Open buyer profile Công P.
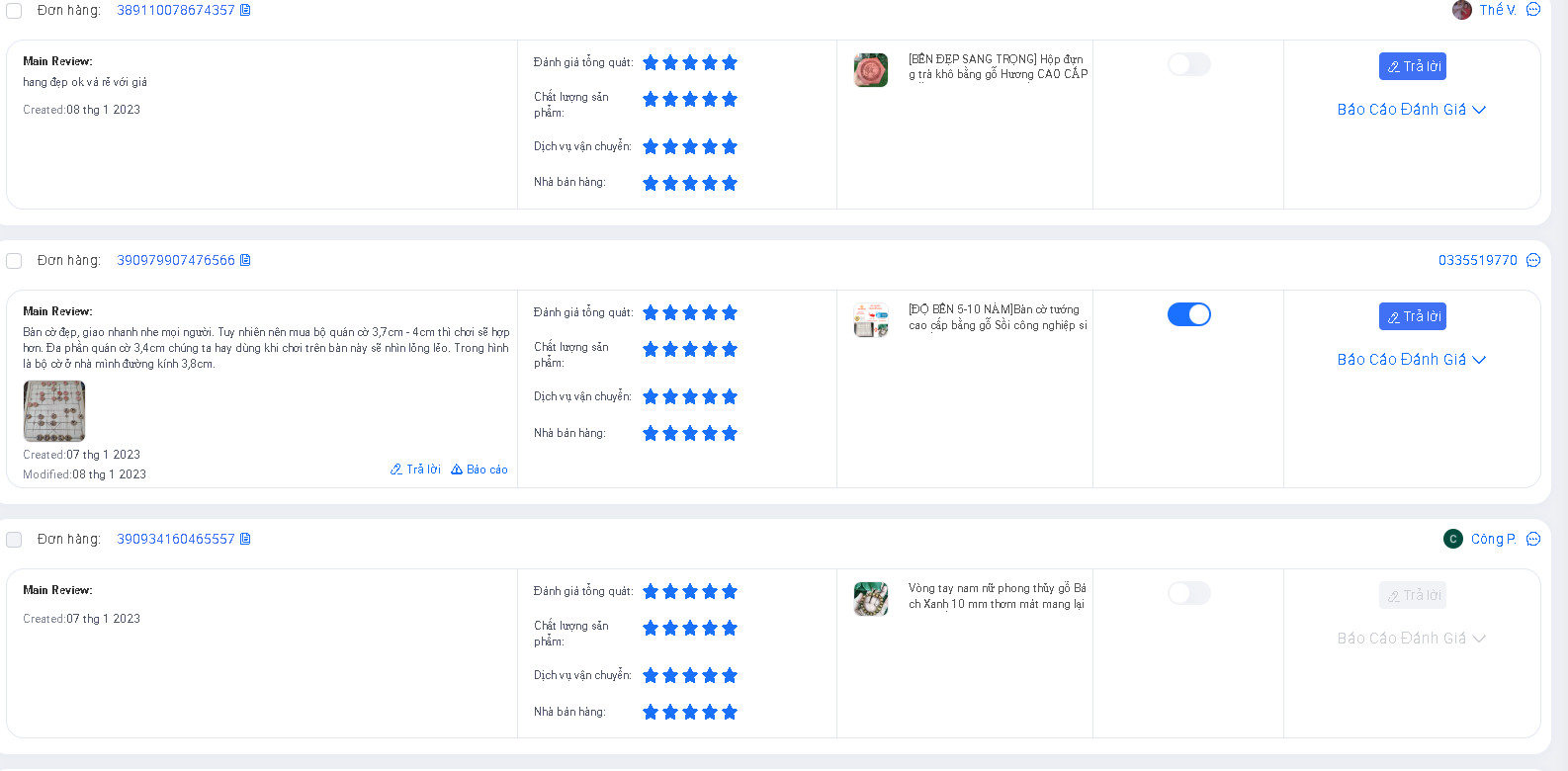 [1492, 539]
